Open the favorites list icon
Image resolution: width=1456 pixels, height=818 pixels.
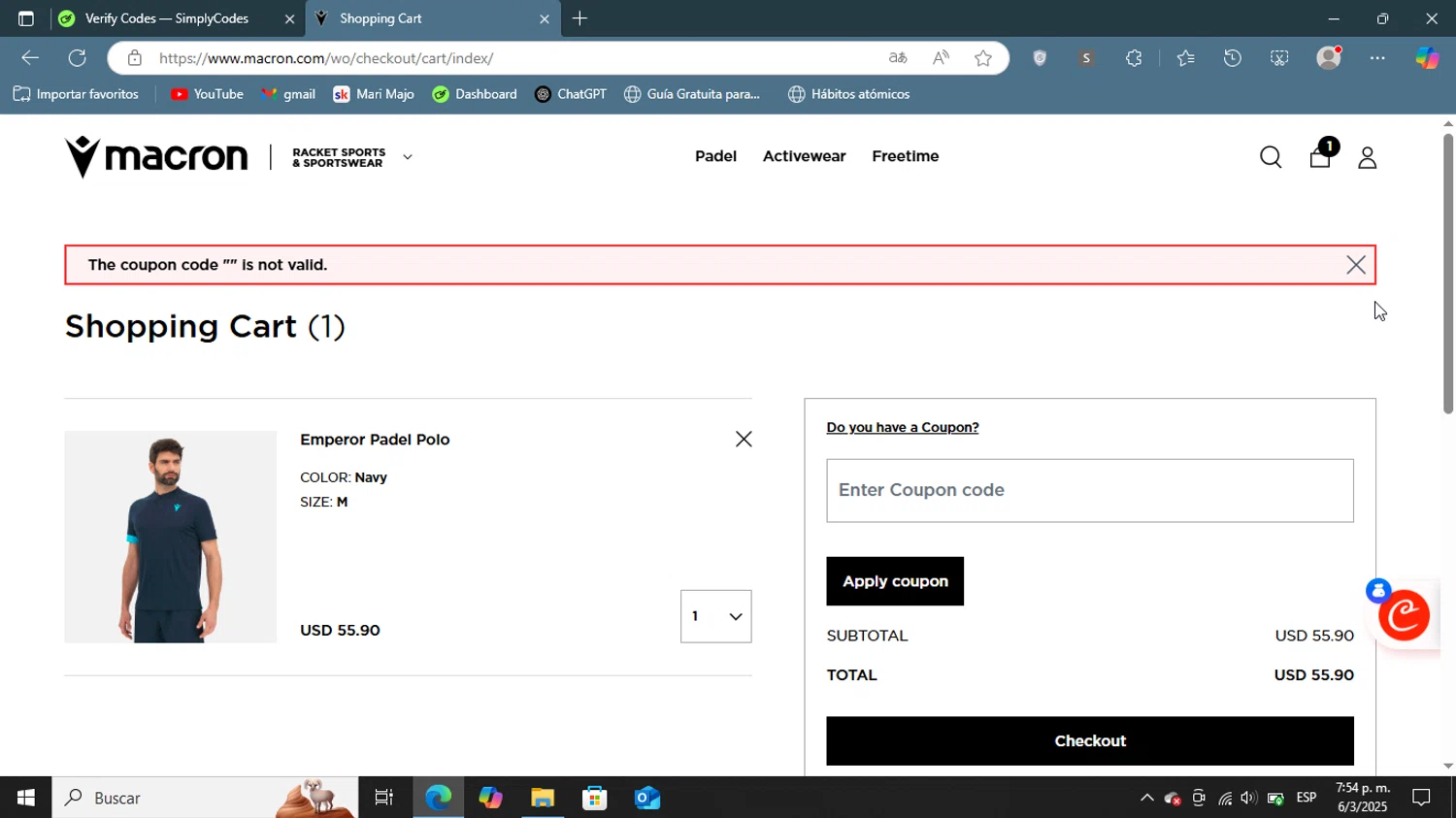1185,58
